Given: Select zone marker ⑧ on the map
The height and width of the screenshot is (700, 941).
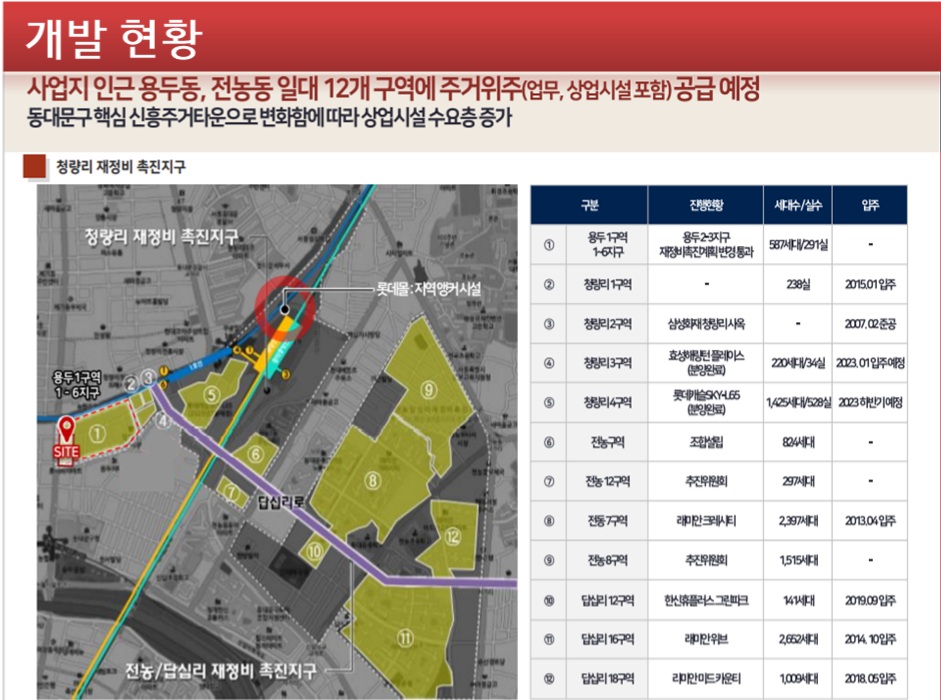Looking at the screenshot, I should coord(373,481).
